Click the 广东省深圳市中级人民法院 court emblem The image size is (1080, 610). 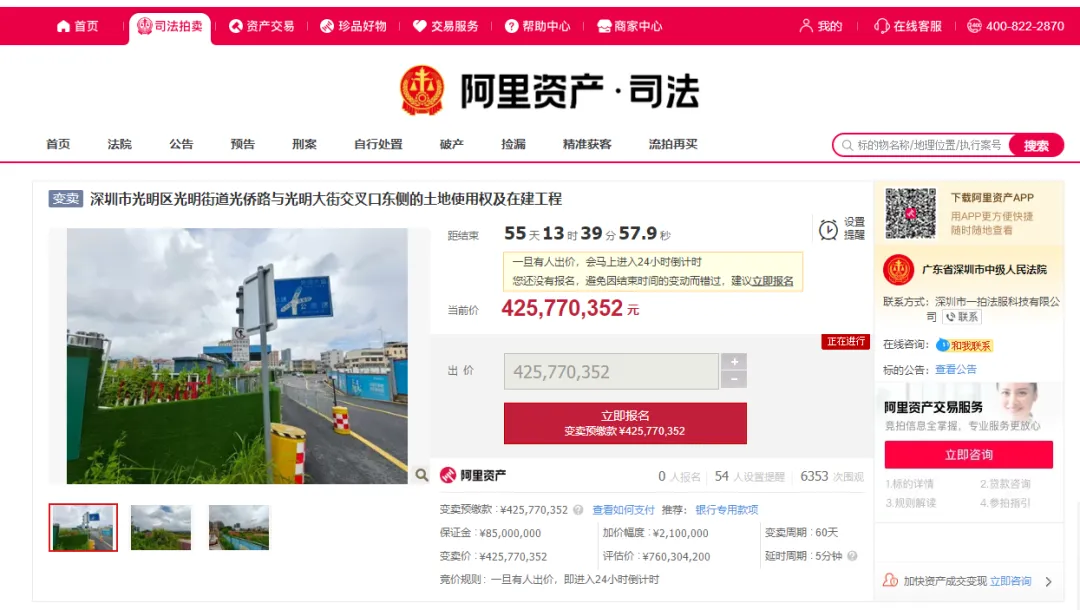tap(898, 270)
